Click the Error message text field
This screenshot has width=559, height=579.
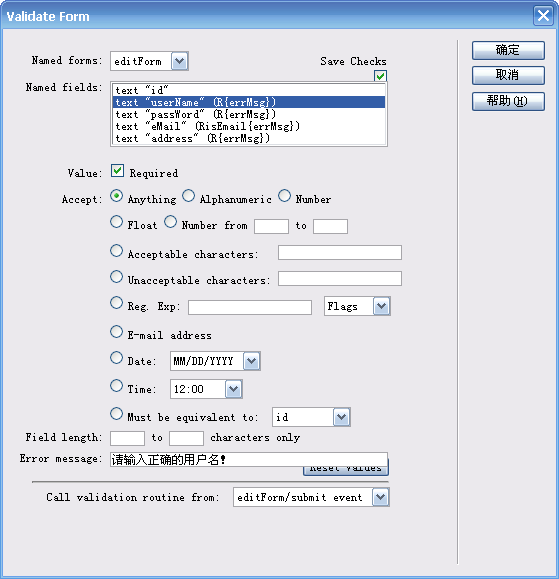tap(249, 459)
